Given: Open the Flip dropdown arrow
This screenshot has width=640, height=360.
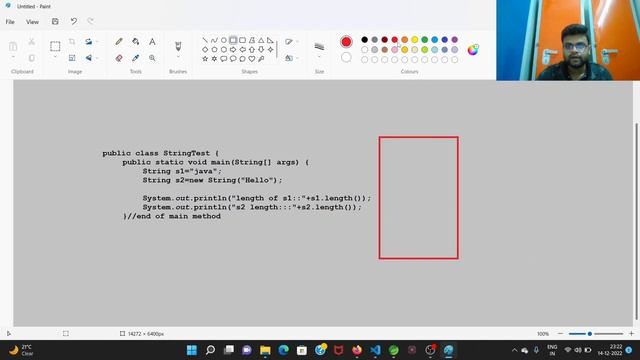Looking at the screenshot, I should pyautogui.click(x=98, y=58).
